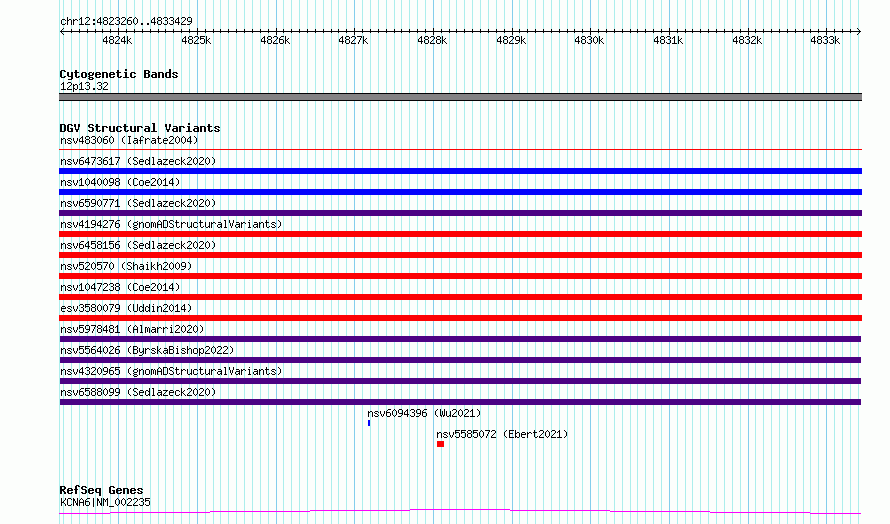Click the ruler's right arrow end
Viewport: 890px width, 524px height.
click(x=859, y=31)
